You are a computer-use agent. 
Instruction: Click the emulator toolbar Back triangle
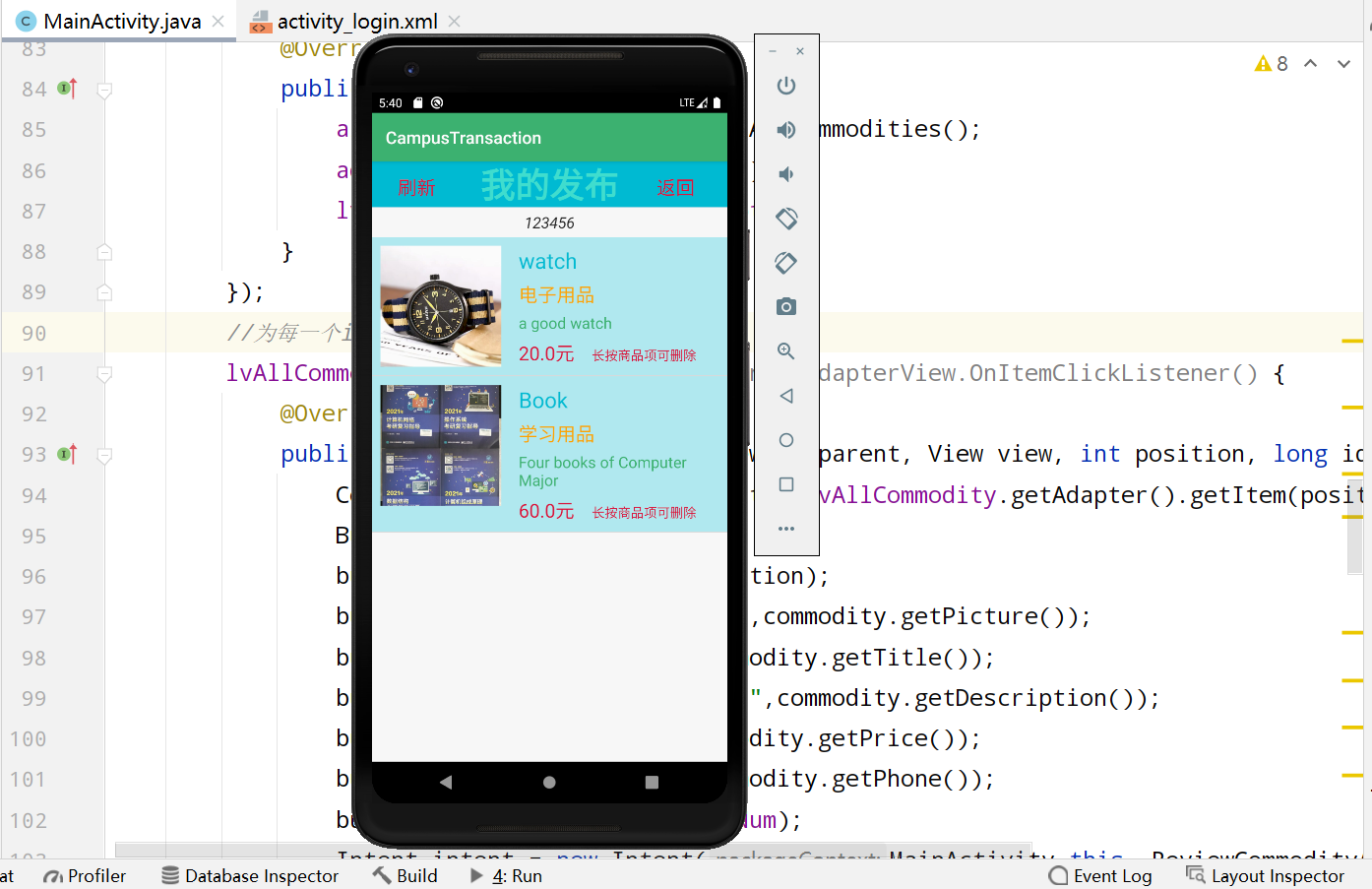coord(785,396)
